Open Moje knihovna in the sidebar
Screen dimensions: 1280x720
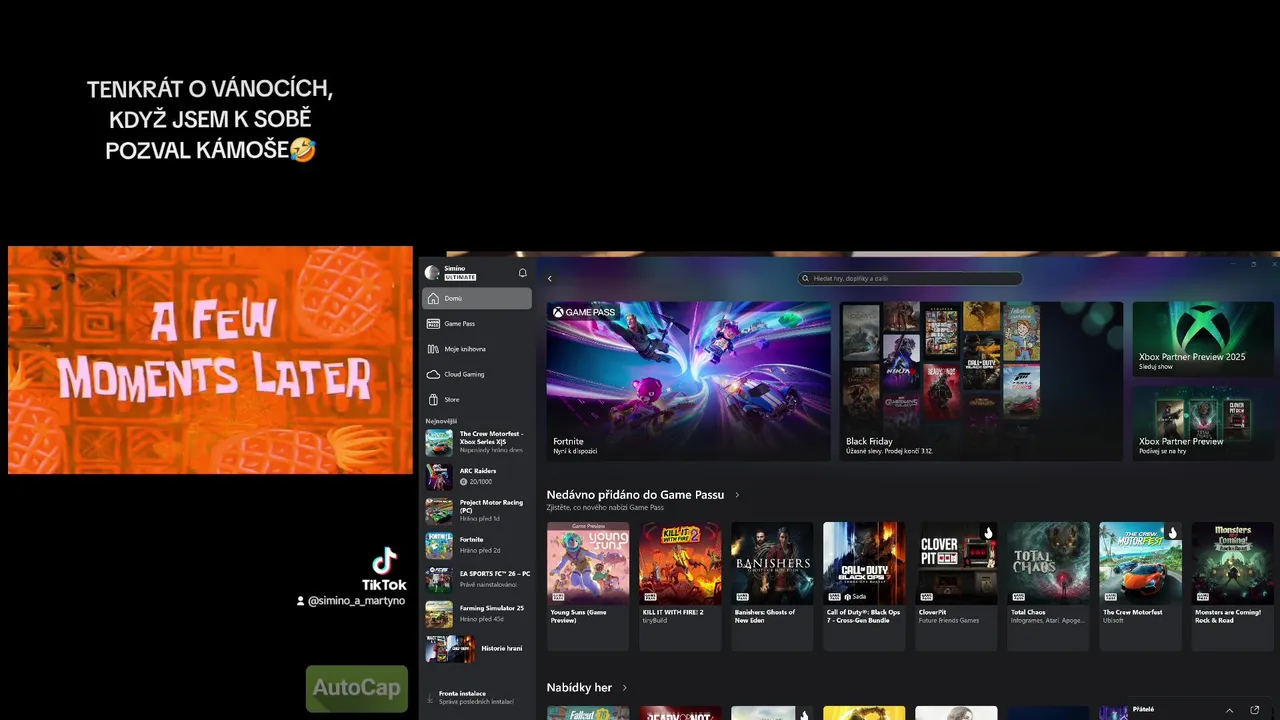(x=477, y=349)
